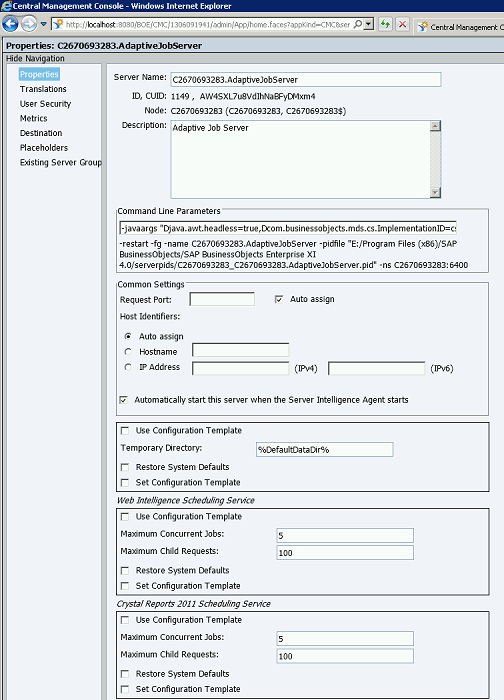Open the recent pages dropdown arrow
The height and width of the screenshot is (700, 504).
[43, 24]
